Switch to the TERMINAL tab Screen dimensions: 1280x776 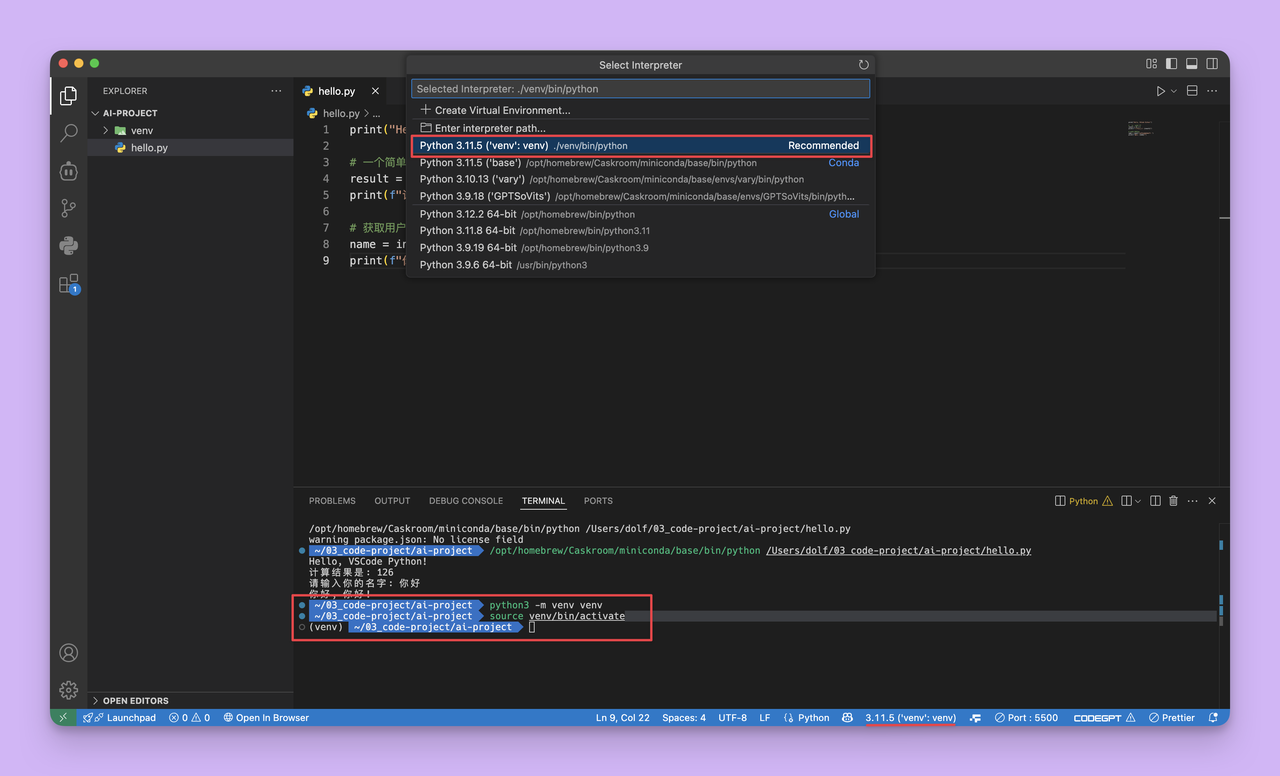[x=543, y=501]
